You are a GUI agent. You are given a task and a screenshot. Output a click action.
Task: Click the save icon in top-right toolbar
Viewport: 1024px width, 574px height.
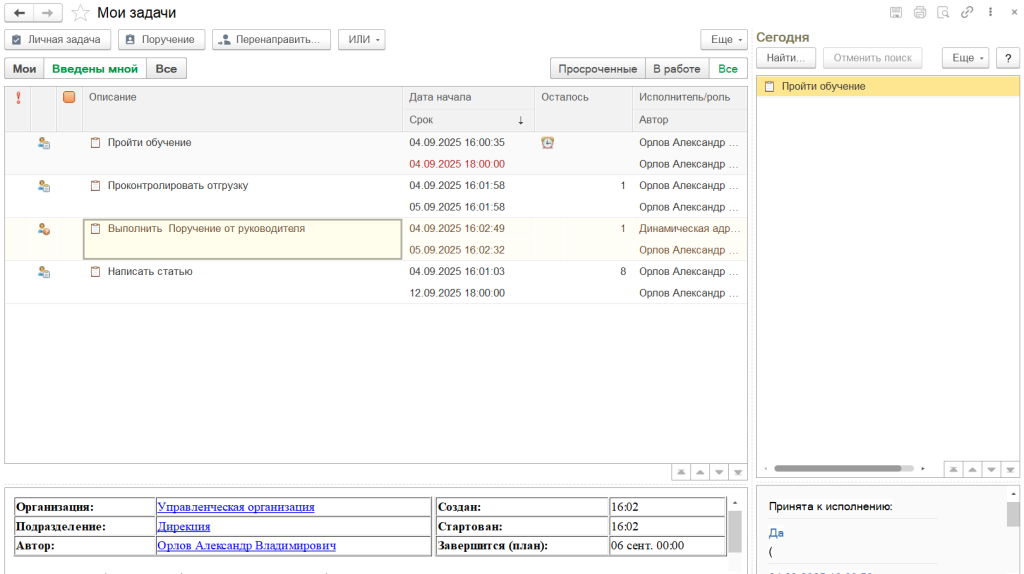pyautogui.click(x=896, y=13)
